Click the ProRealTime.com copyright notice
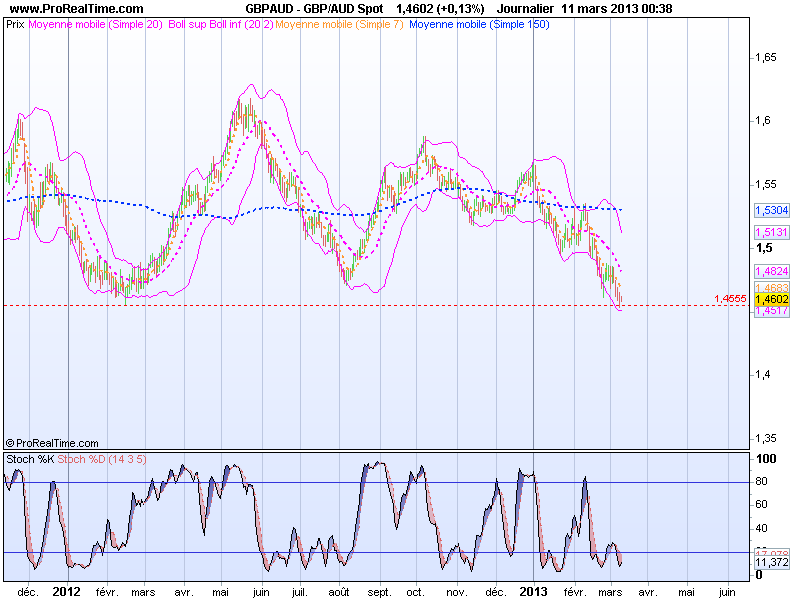The height and width of the screenshot is (600, 800). [52, 443]
